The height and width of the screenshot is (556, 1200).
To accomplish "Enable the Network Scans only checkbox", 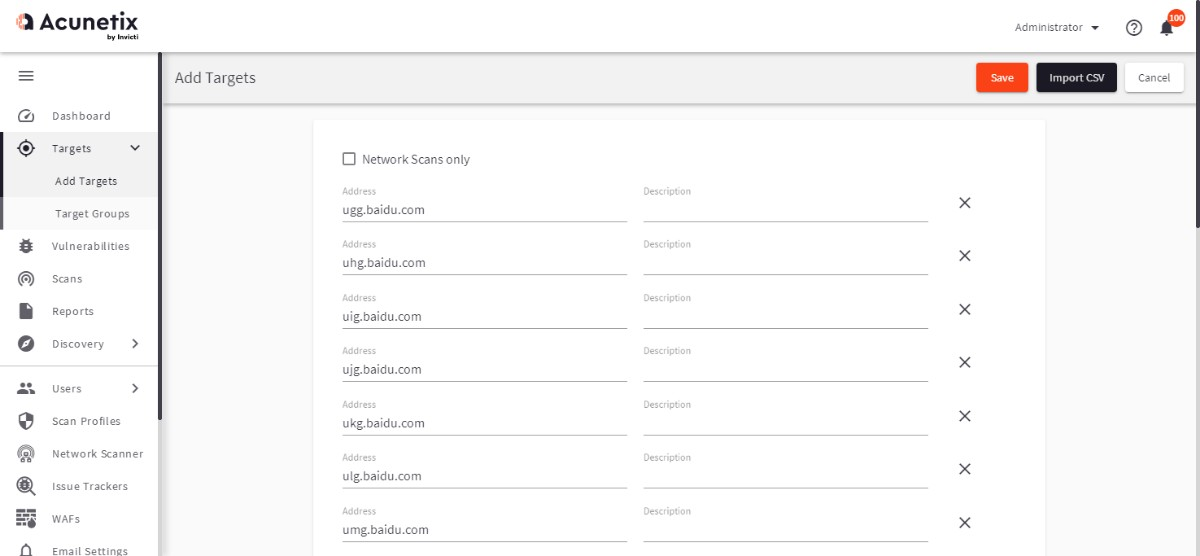I will pyautogui.click(x=349, y=159).
